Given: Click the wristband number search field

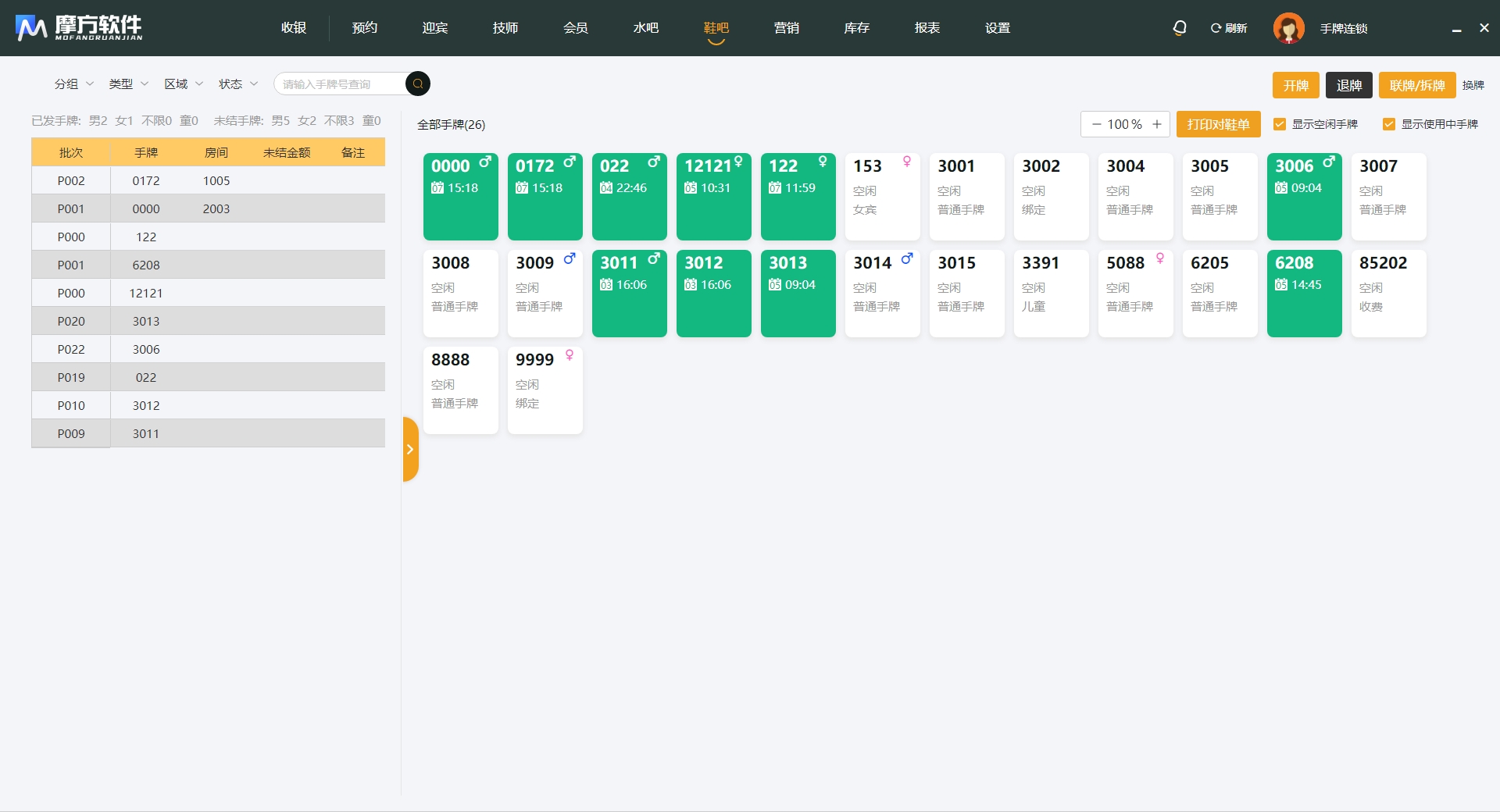Looking at the screenshot, I should coord(340,84).
